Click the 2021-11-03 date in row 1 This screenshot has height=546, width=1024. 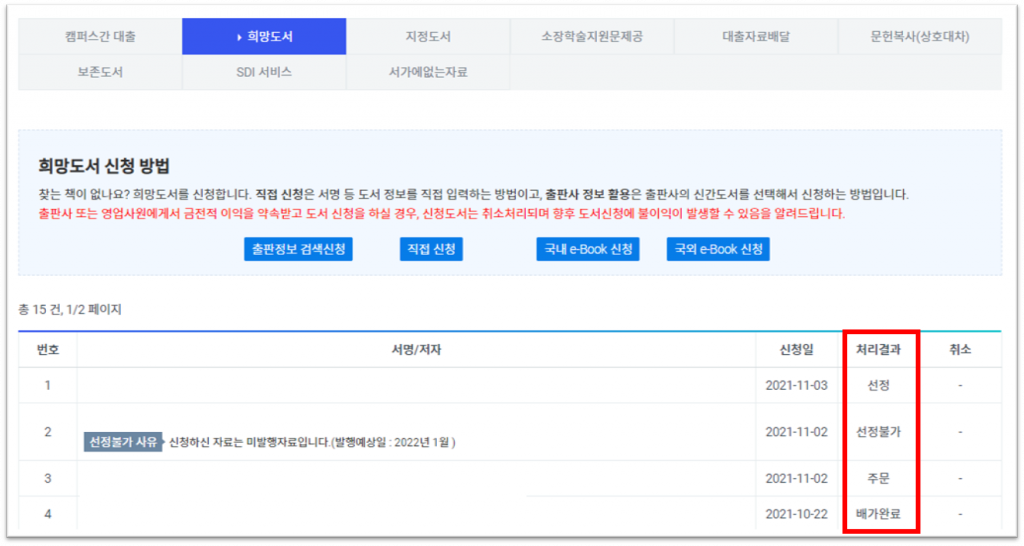click(797, 385)
